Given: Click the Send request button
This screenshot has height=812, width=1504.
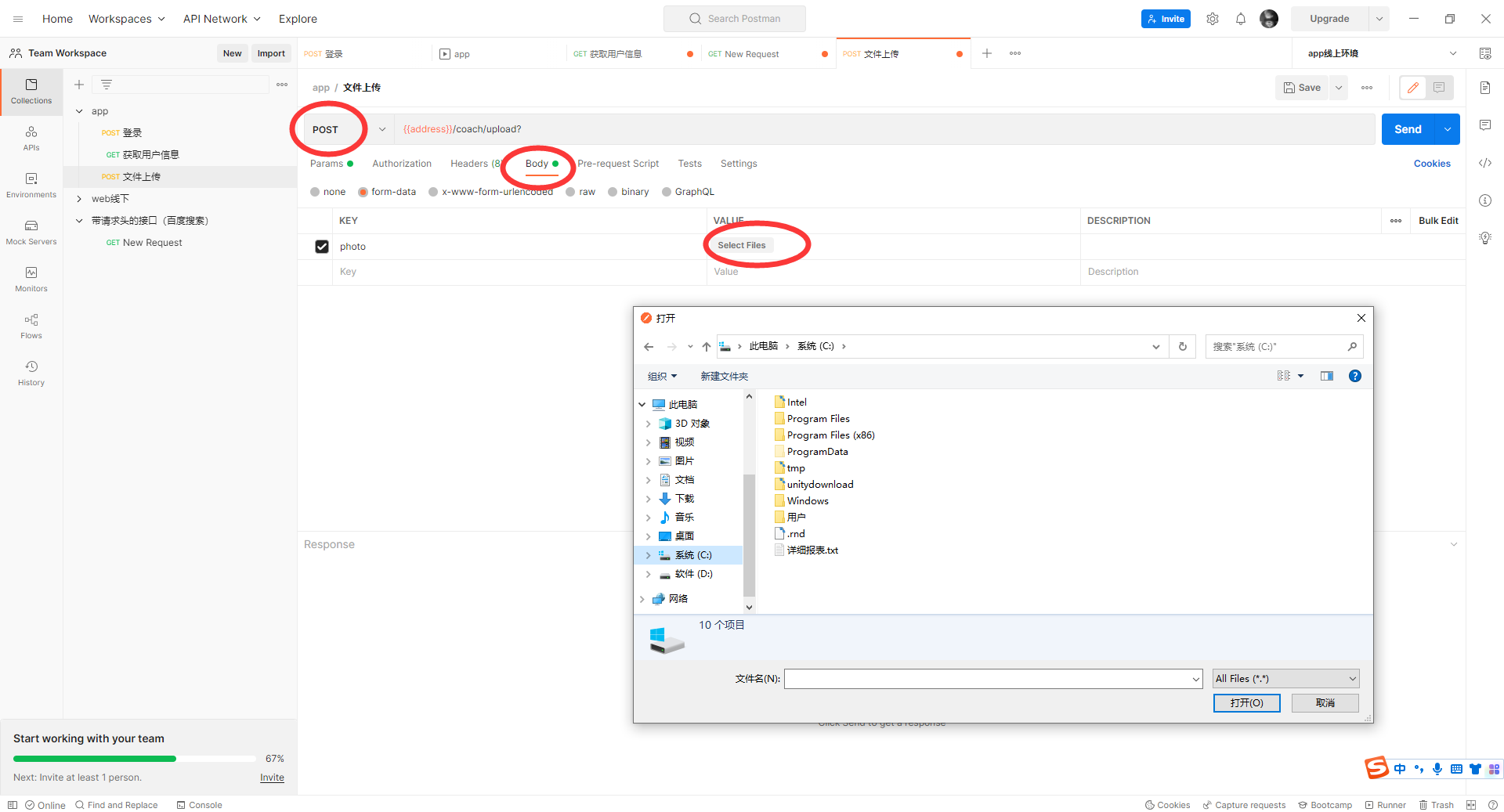Looking at the screenshot, I should 1408,129.
